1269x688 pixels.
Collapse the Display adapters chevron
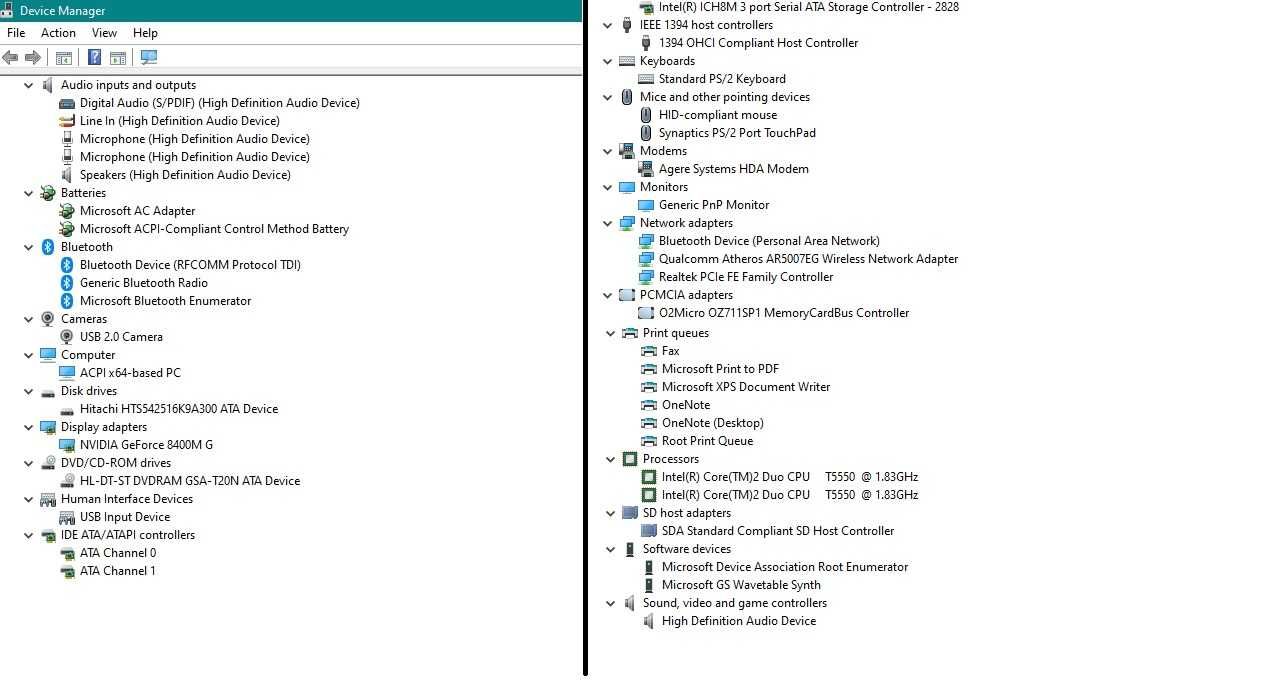28,427
